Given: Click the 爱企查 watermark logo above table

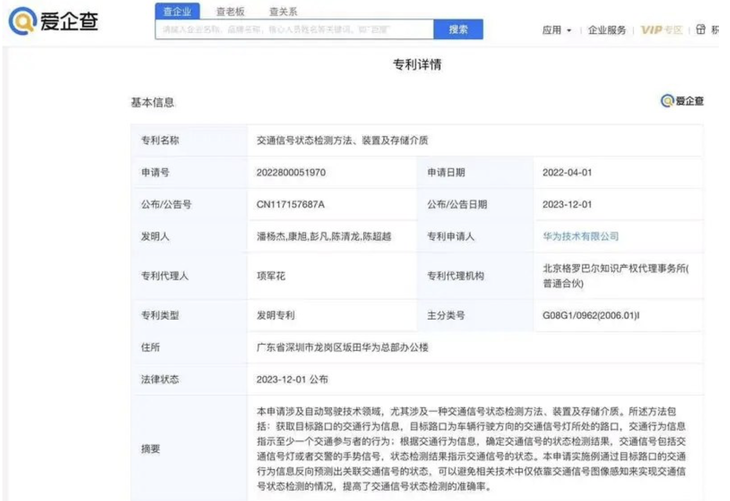Looking at the screenshot, I should pyautogui.click(x=682, y=101).
